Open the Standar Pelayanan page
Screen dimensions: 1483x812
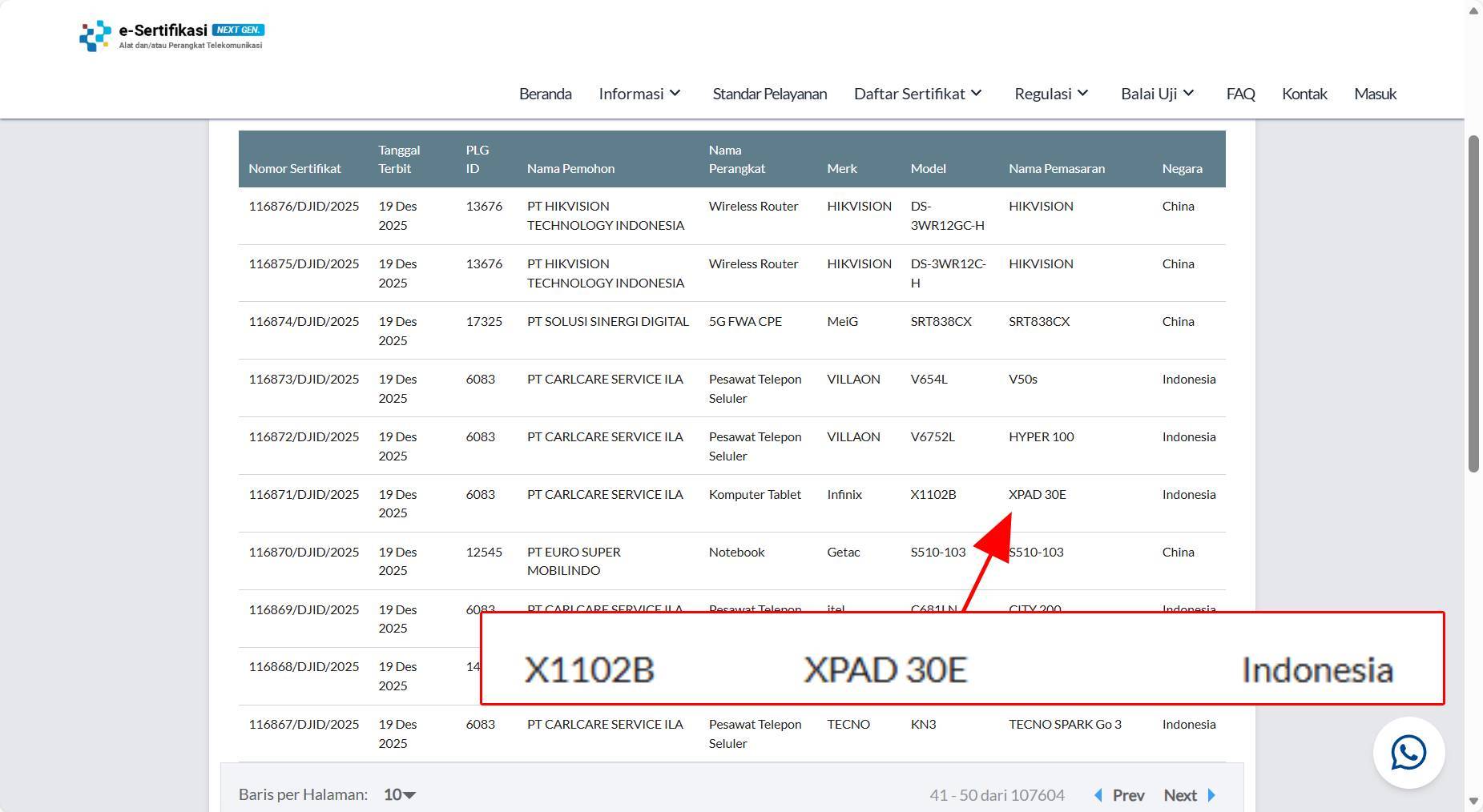(x=769, y=94)
